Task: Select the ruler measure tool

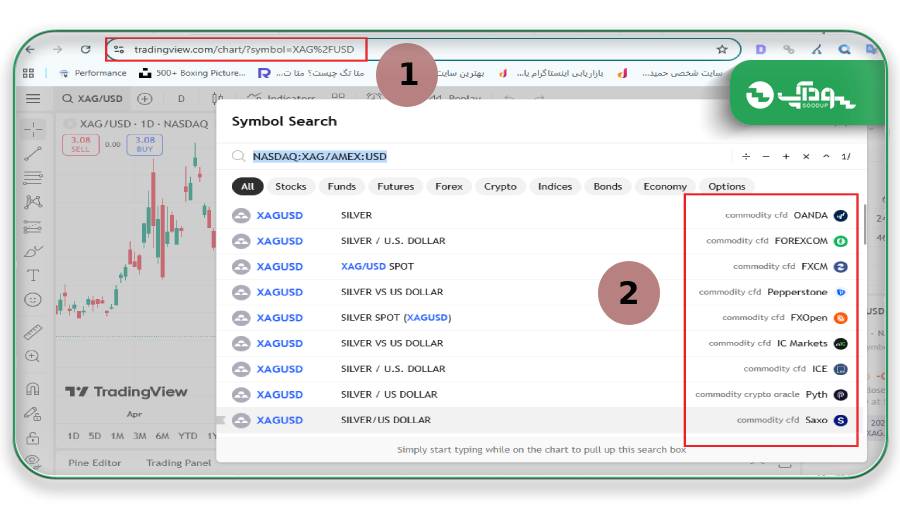Action: pos(33,332)
